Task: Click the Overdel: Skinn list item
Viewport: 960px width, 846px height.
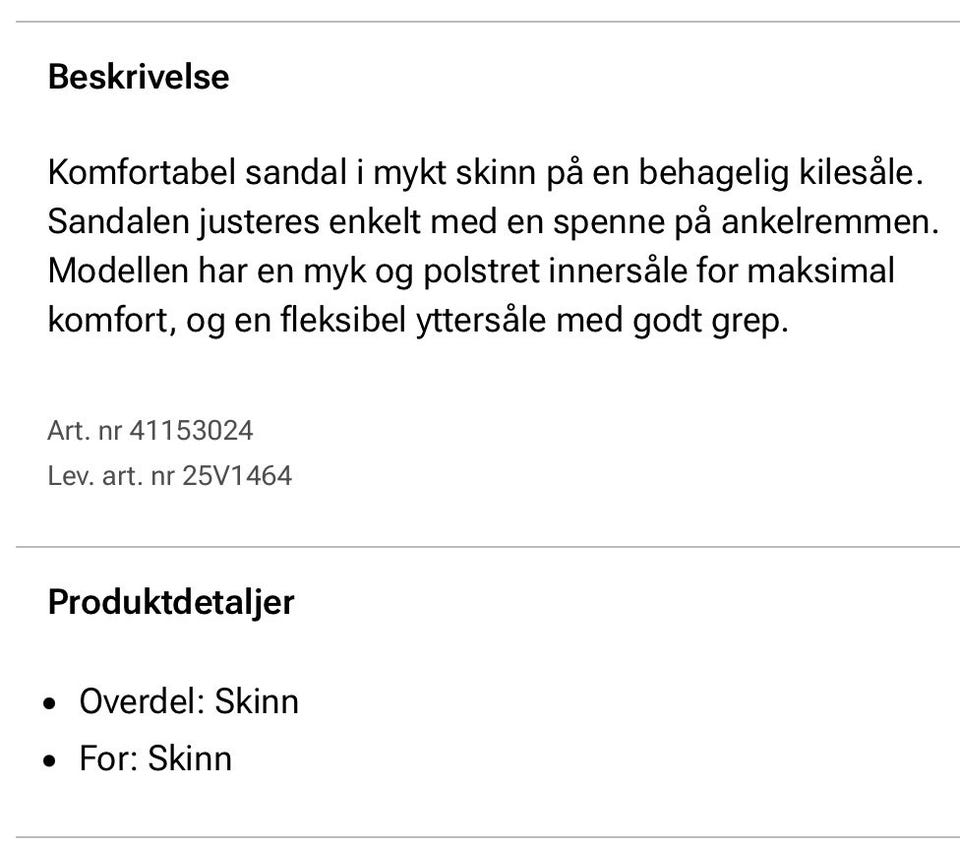Action: 188,701
